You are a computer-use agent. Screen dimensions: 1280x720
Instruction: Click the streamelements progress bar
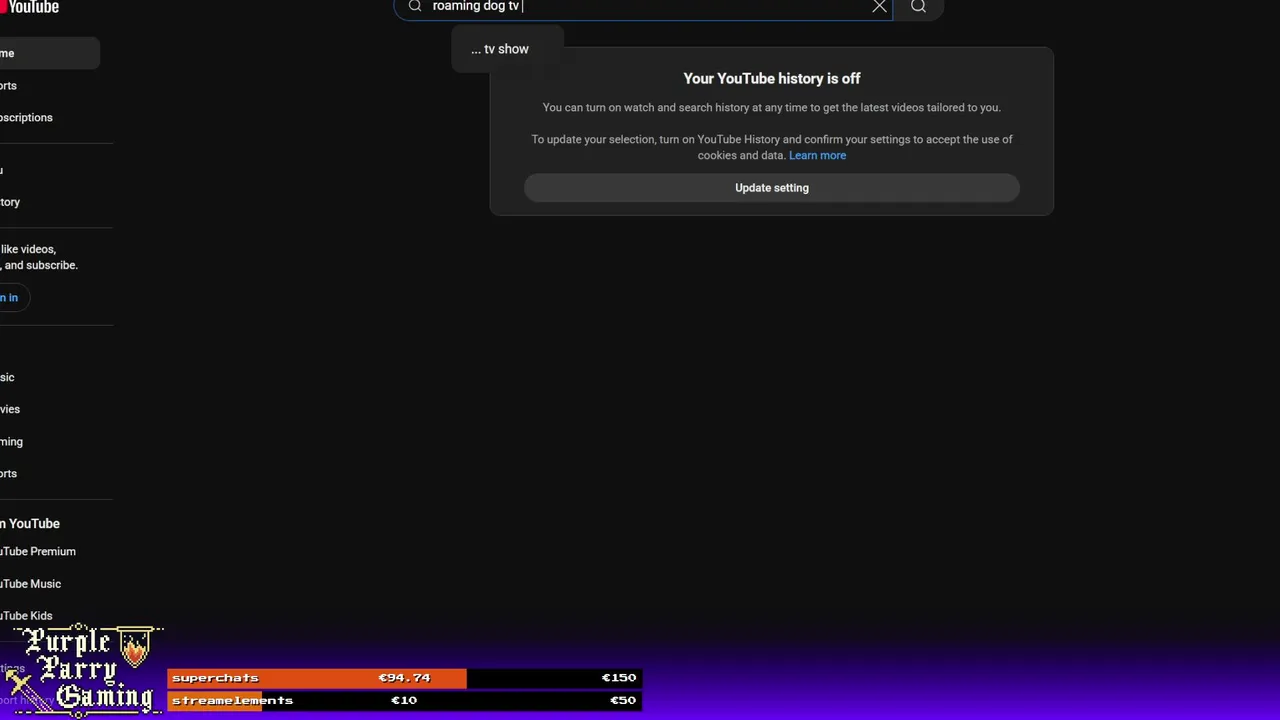tap(404, 700)
